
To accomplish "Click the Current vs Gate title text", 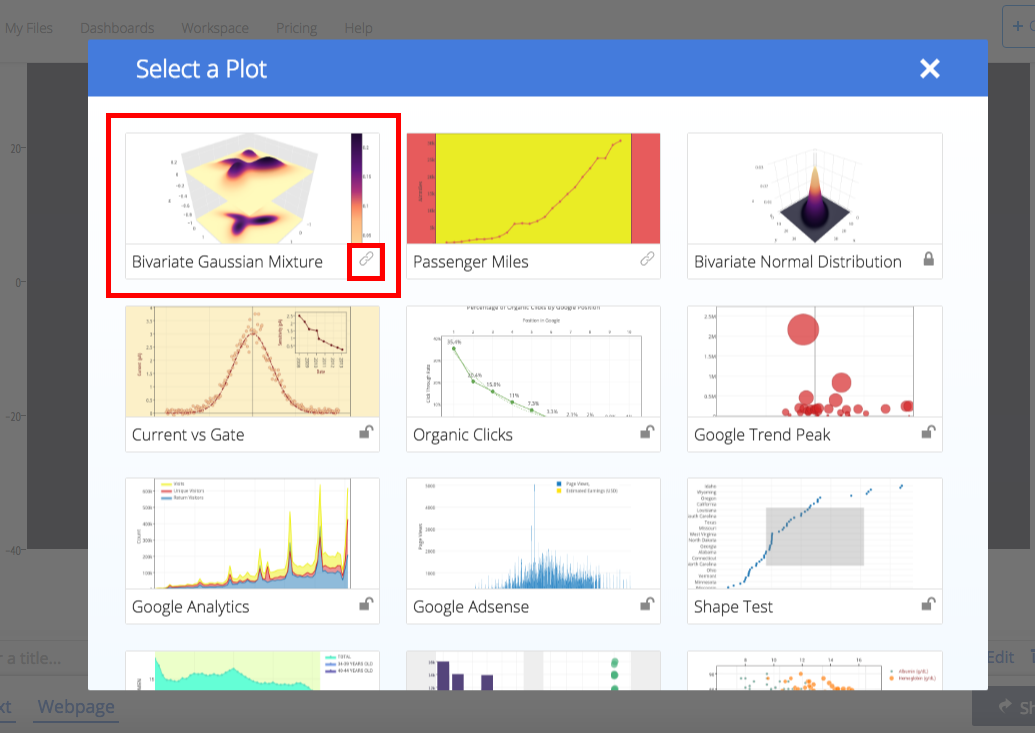I will pos(188,435).
